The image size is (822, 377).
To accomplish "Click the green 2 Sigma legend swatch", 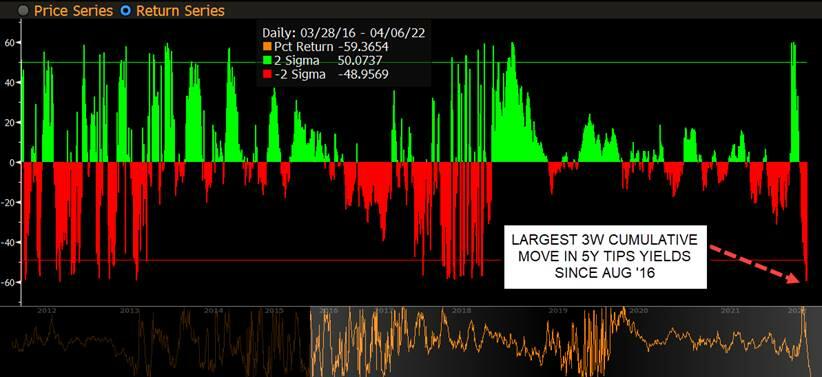I will tap(266, 60).
